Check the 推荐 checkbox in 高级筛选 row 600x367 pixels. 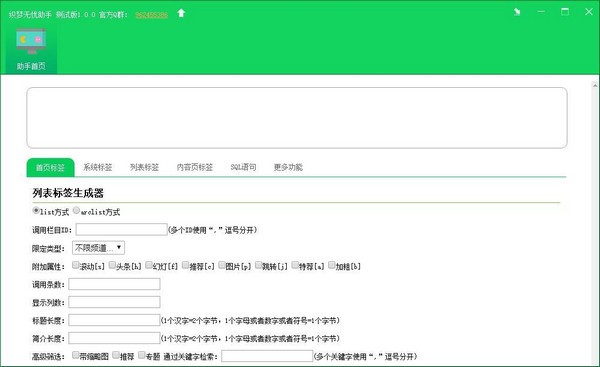point(116,355)
